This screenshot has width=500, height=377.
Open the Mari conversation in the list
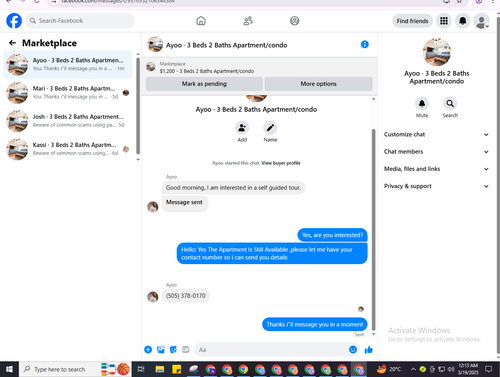click(68, 93)
